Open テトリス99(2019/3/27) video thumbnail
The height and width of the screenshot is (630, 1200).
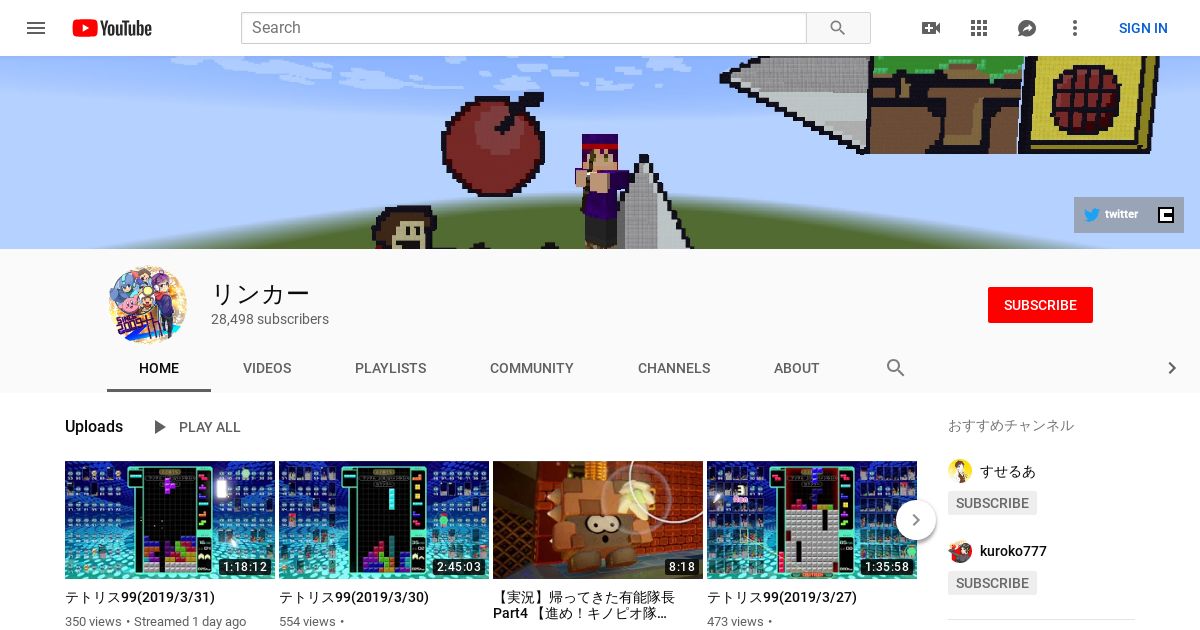[x=812, y=520]
